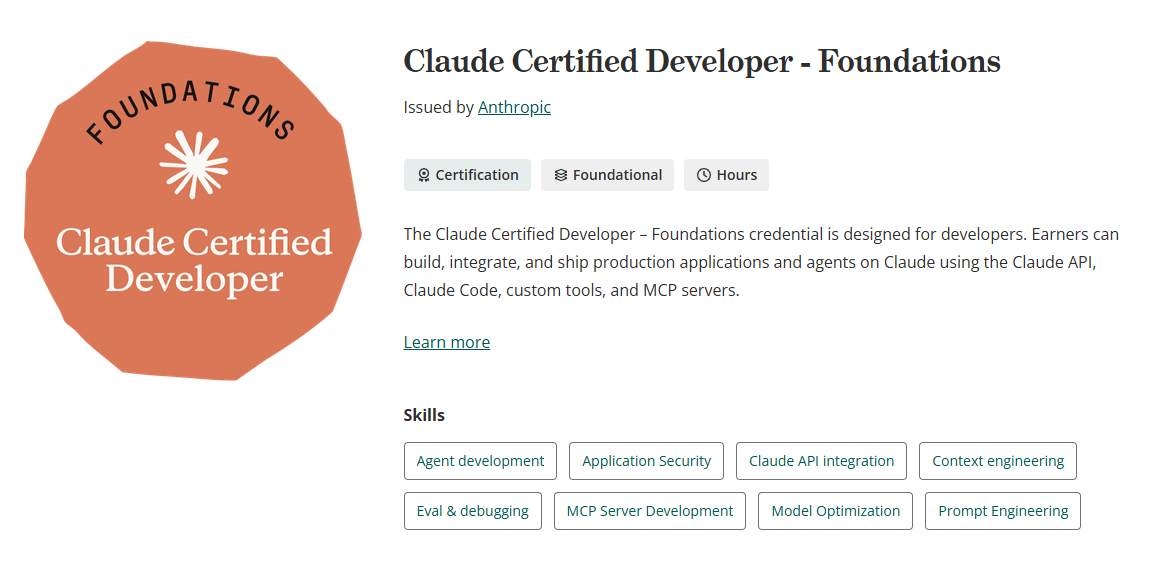The width and height of the screenshot is (1170, 566).
Task: Click the Hours duration label
Action: [736, 175]
